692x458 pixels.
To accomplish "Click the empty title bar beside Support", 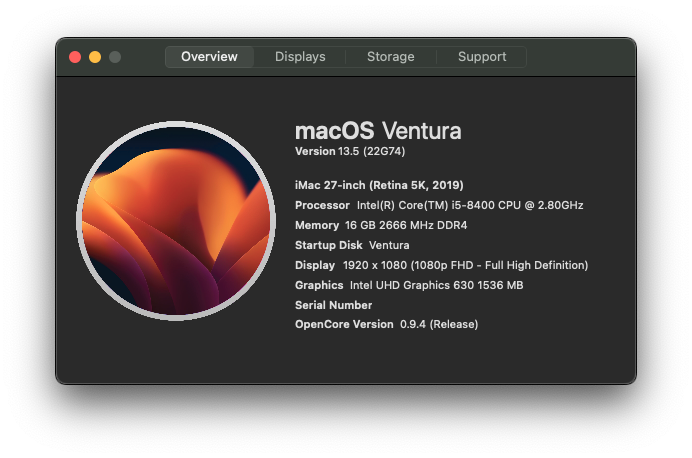I will 580,57.
